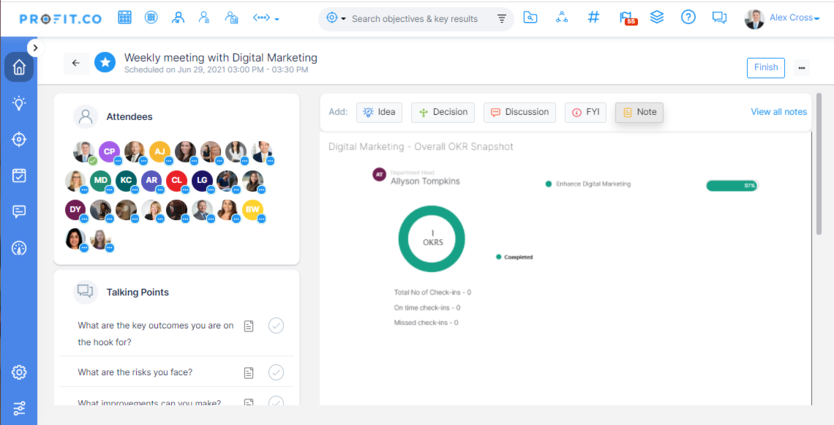
Task: Select the KC attendee avatar
Action: [x=126, y=181]
